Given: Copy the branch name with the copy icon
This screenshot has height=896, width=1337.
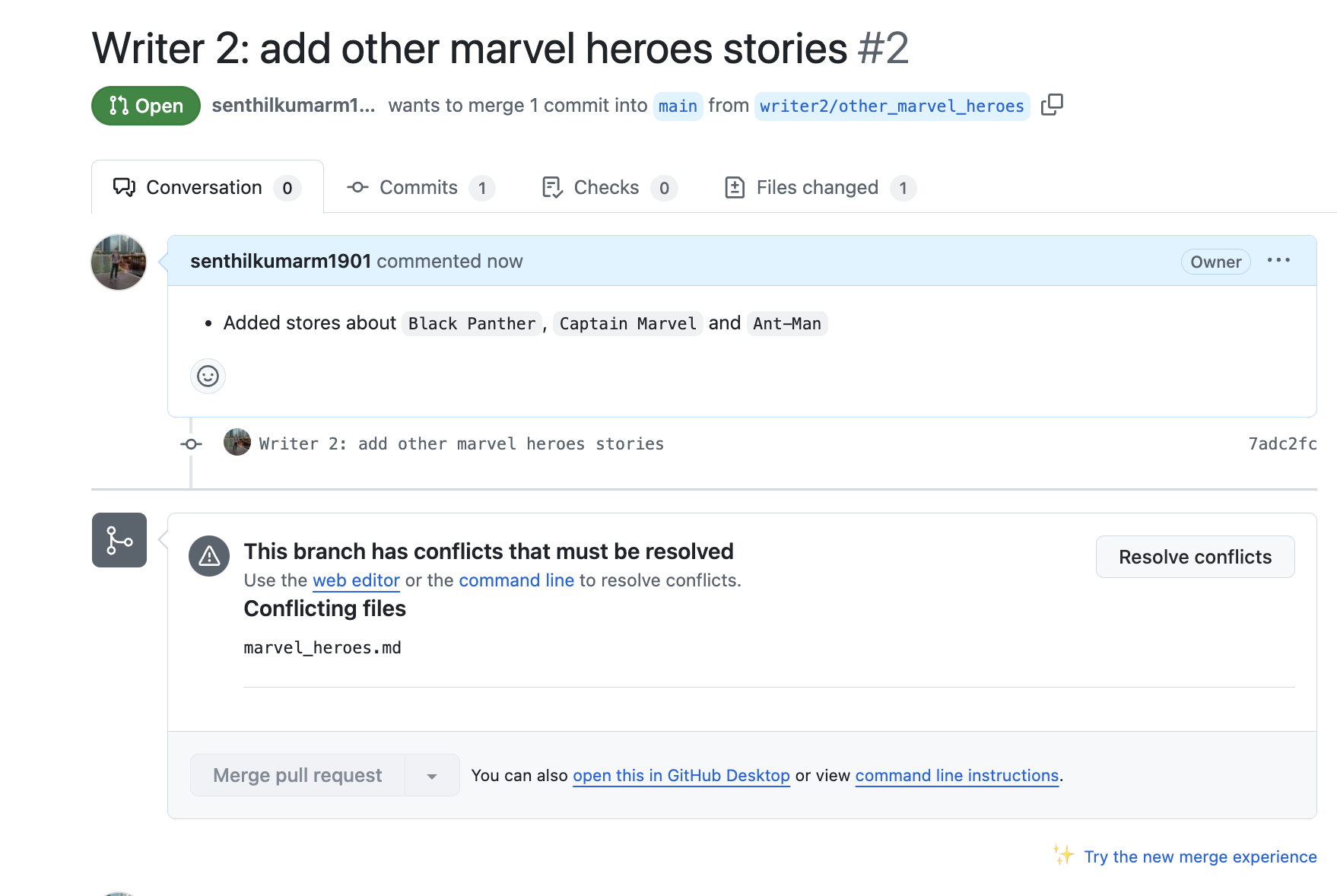Looking at the screenshot, I should (x=1052, y=105).
